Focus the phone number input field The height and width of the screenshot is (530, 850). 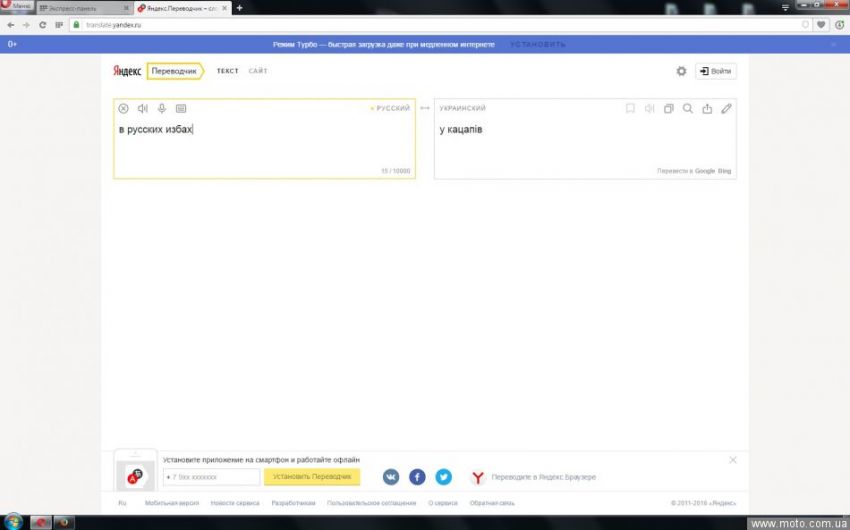coord(211,477)
